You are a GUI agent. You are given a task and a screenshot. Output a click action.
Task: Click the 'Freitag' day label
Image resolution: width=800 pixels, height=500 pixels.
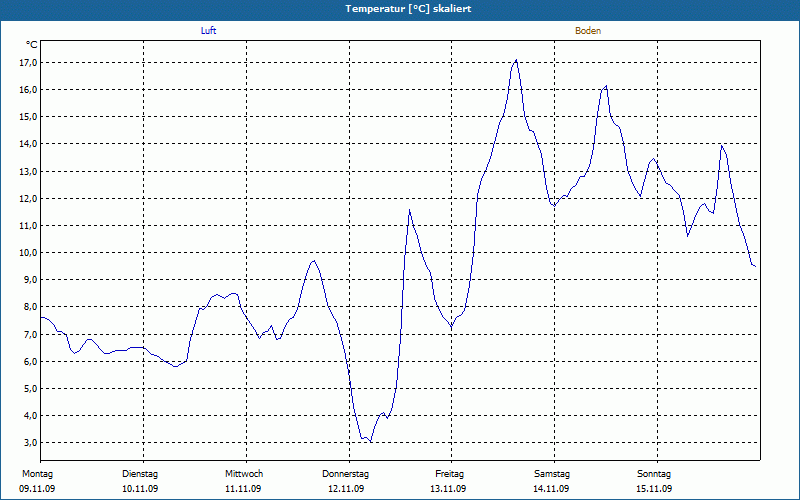pyautogui.click(x=449, y=474)
